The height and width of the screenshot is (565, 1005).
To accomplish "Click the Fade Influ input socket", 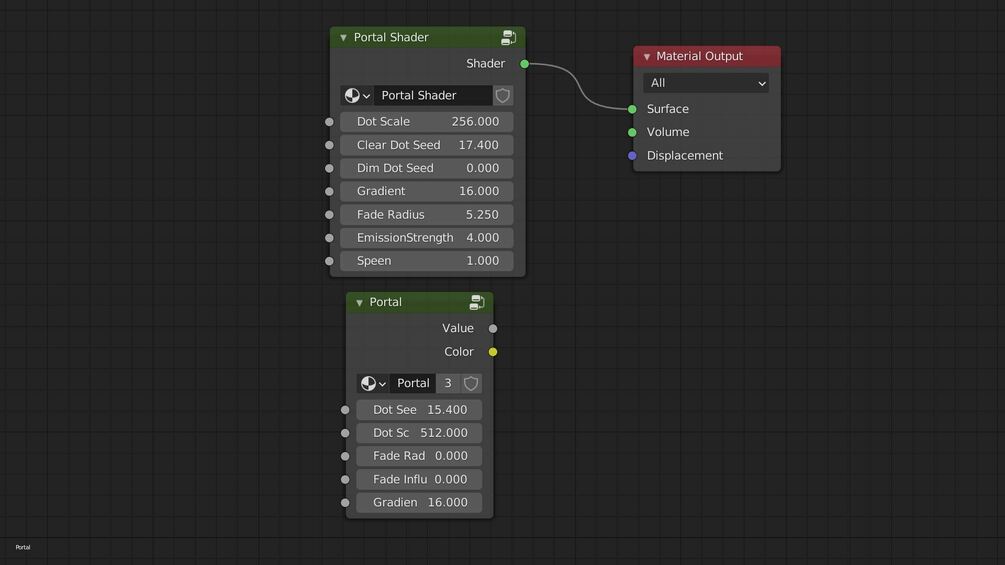I will [345, 479].
